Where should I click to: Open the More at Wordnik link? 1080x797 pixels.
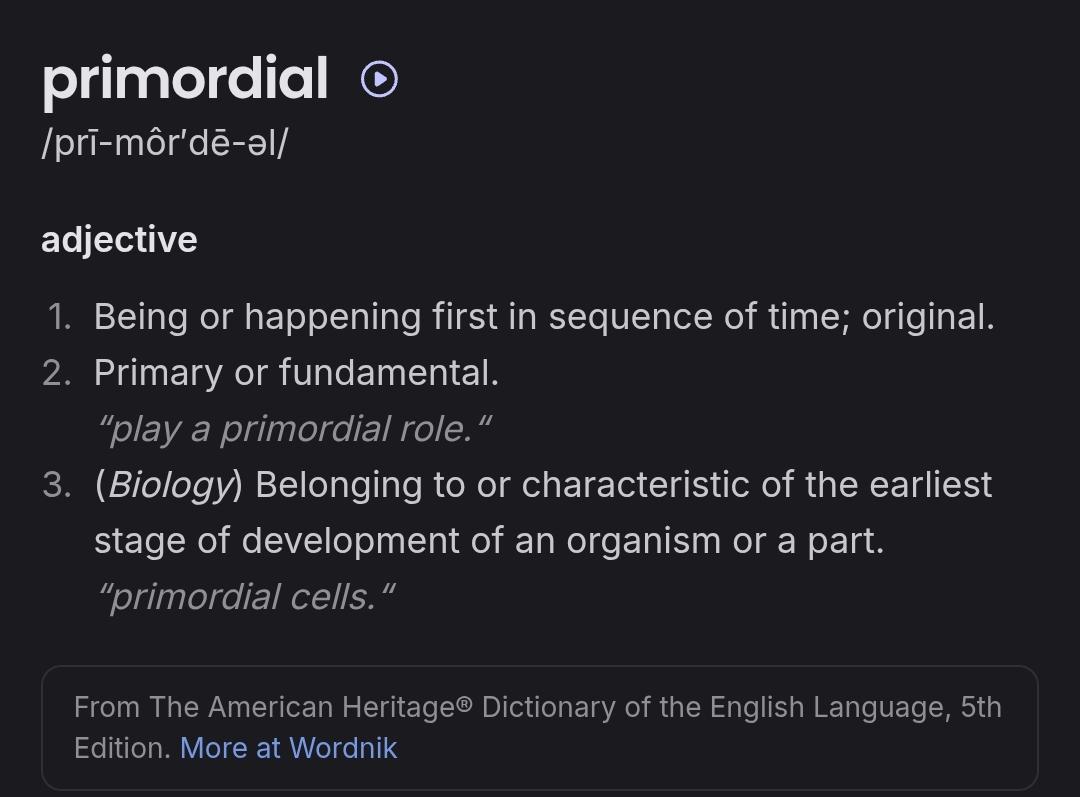(289, 748)
